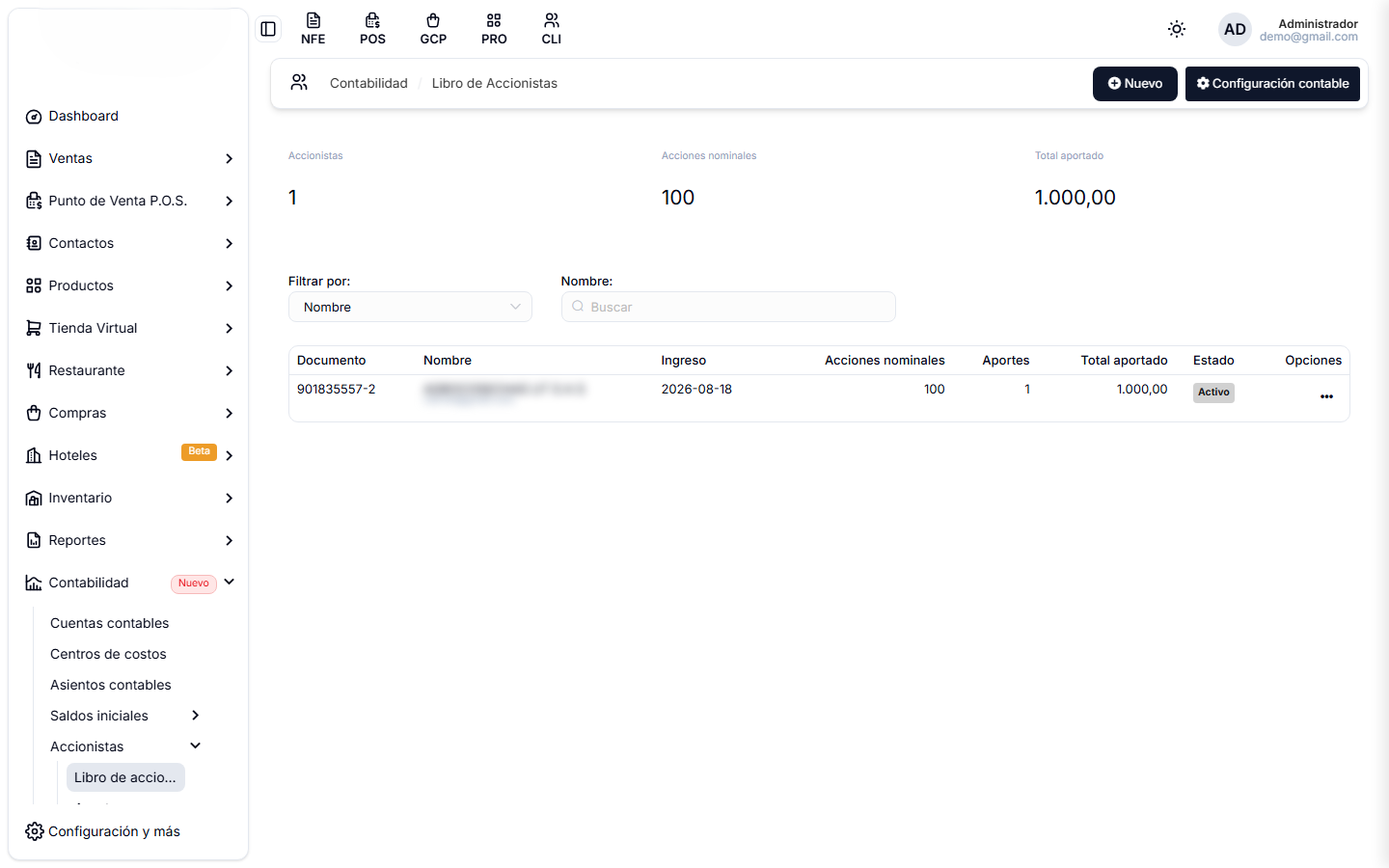Screen dimensions: 1389x868
Task: Expand the Saldos iniciales chevron
Action: click(195, 715)
